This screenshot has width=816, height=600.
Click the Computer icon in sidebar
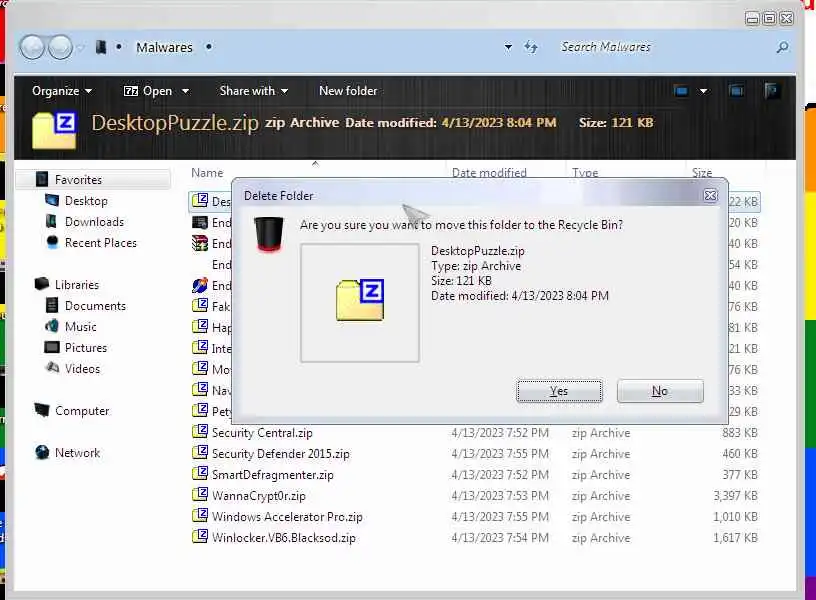pos(42,410)
